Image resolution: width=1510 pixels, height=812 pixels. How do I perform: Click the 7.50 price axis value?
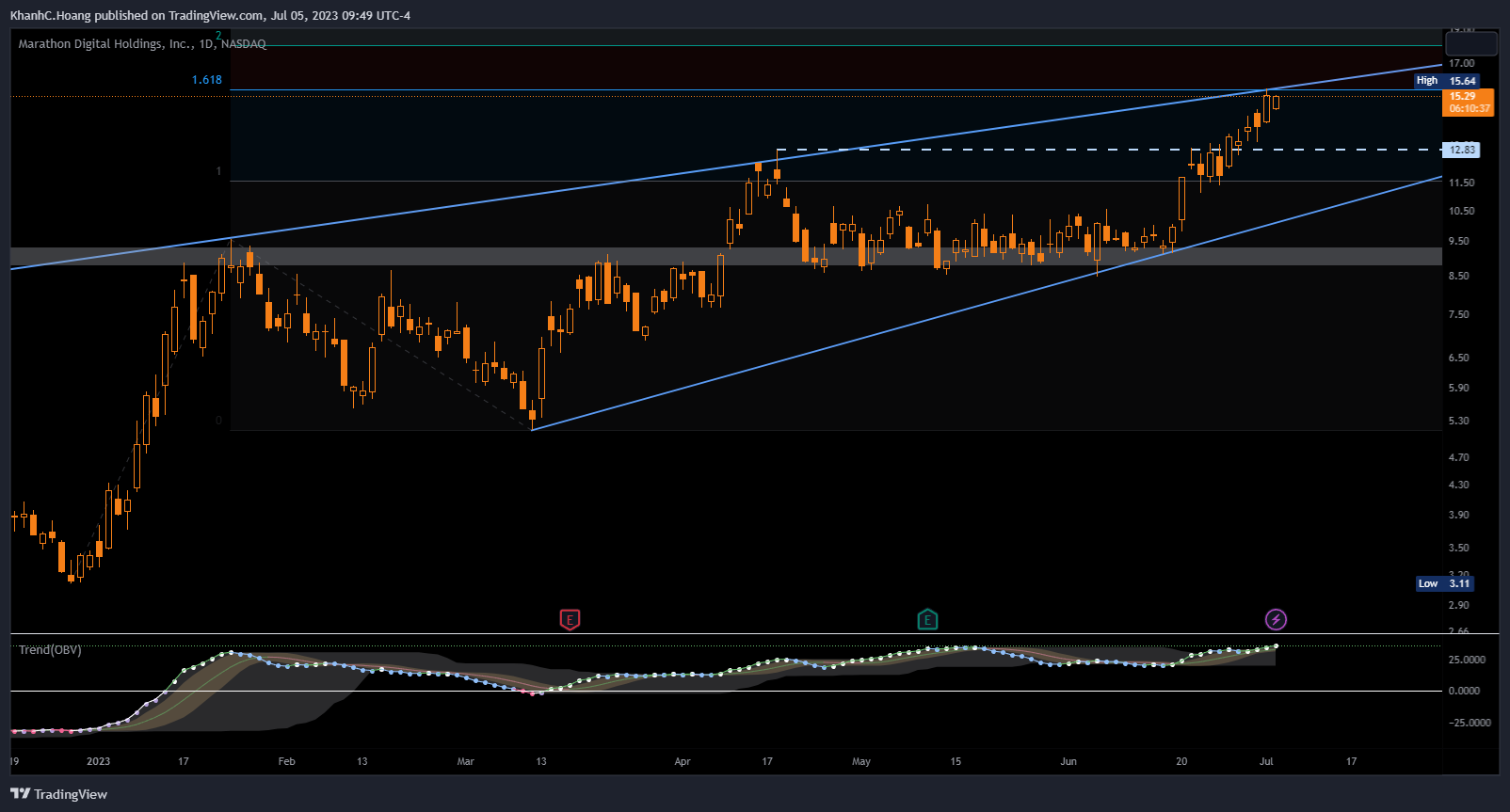[1458, 314]
